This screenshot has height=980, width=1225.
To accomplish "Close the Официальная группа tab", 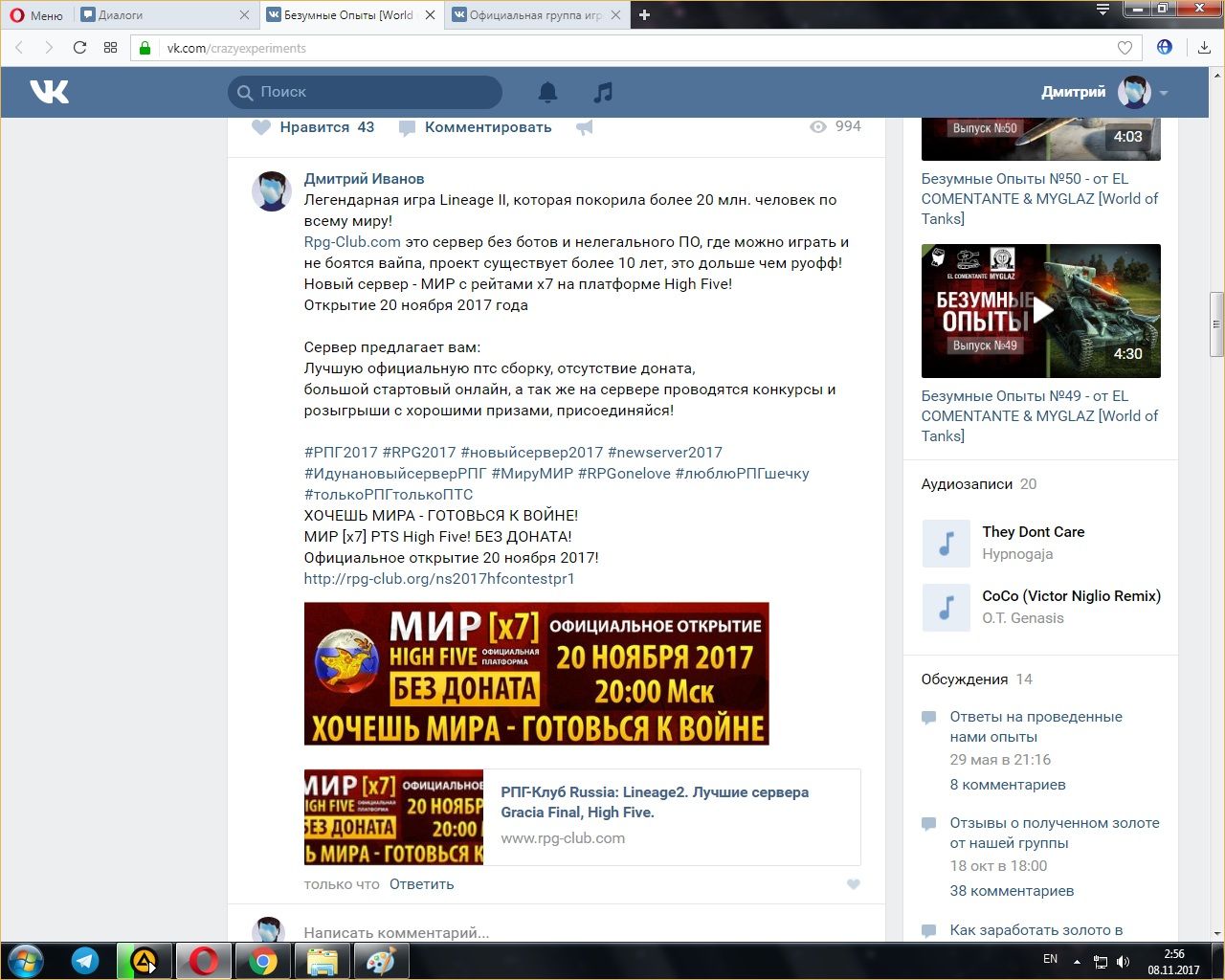I will [614, 15].
